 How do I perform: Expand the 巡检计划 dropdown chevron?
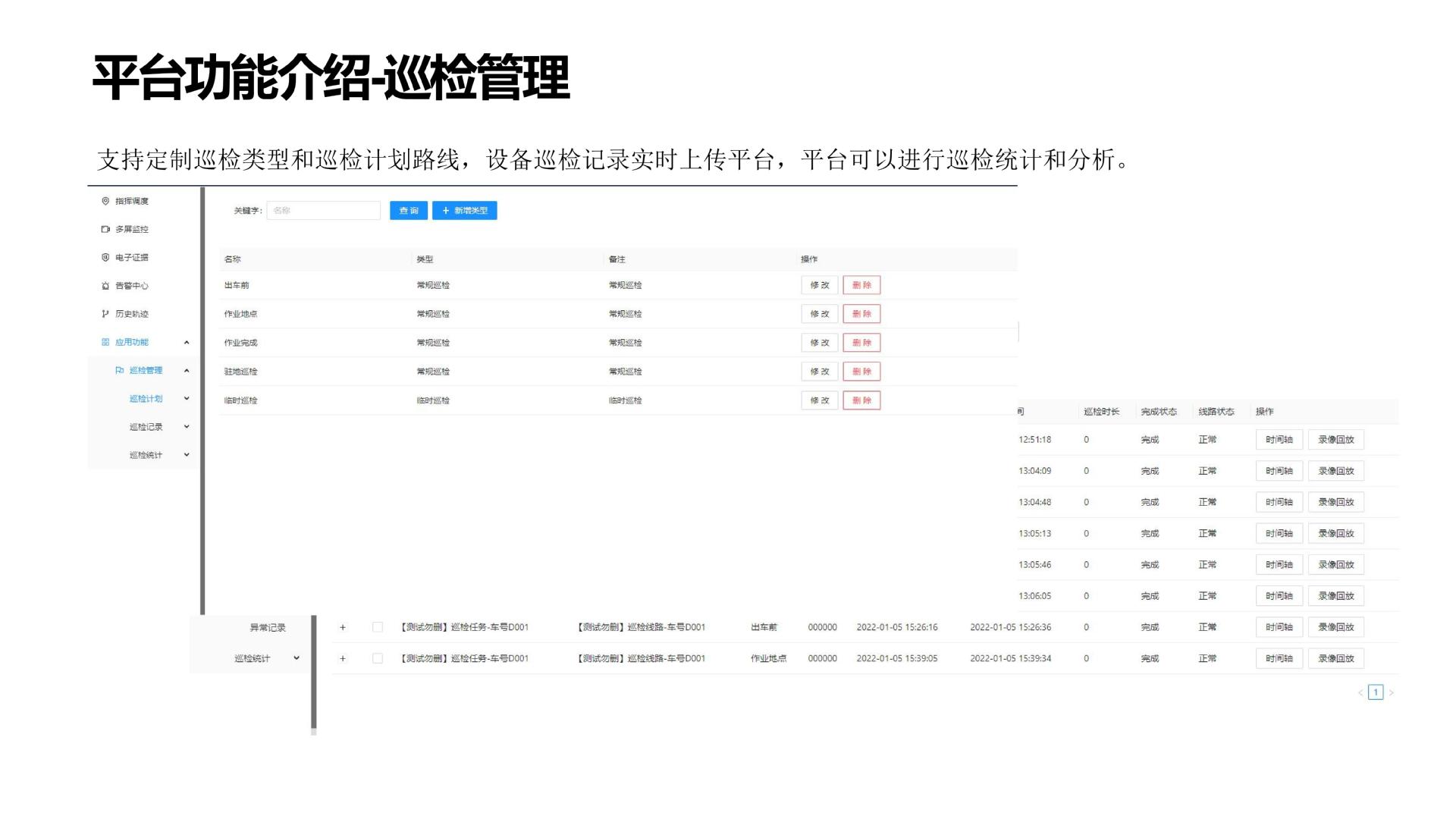pos(187,398)
